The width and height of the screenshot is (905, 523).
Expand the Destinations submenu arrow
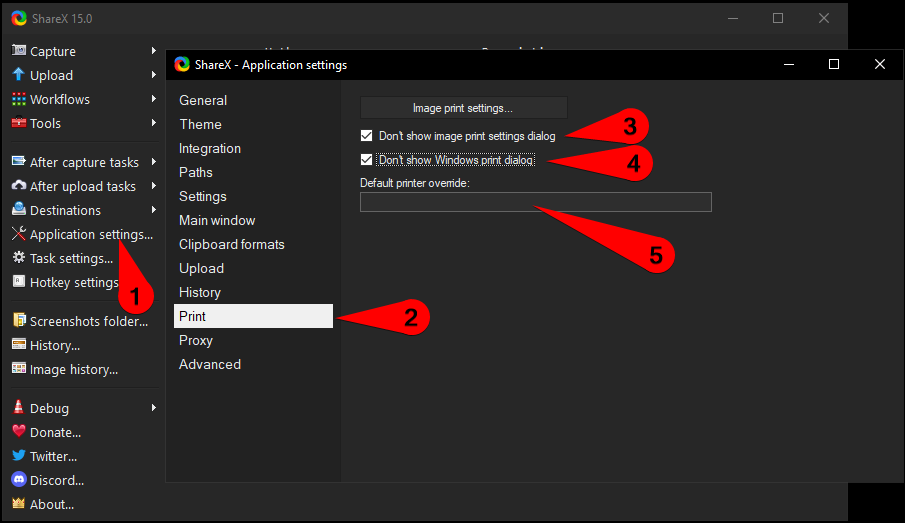154,210
